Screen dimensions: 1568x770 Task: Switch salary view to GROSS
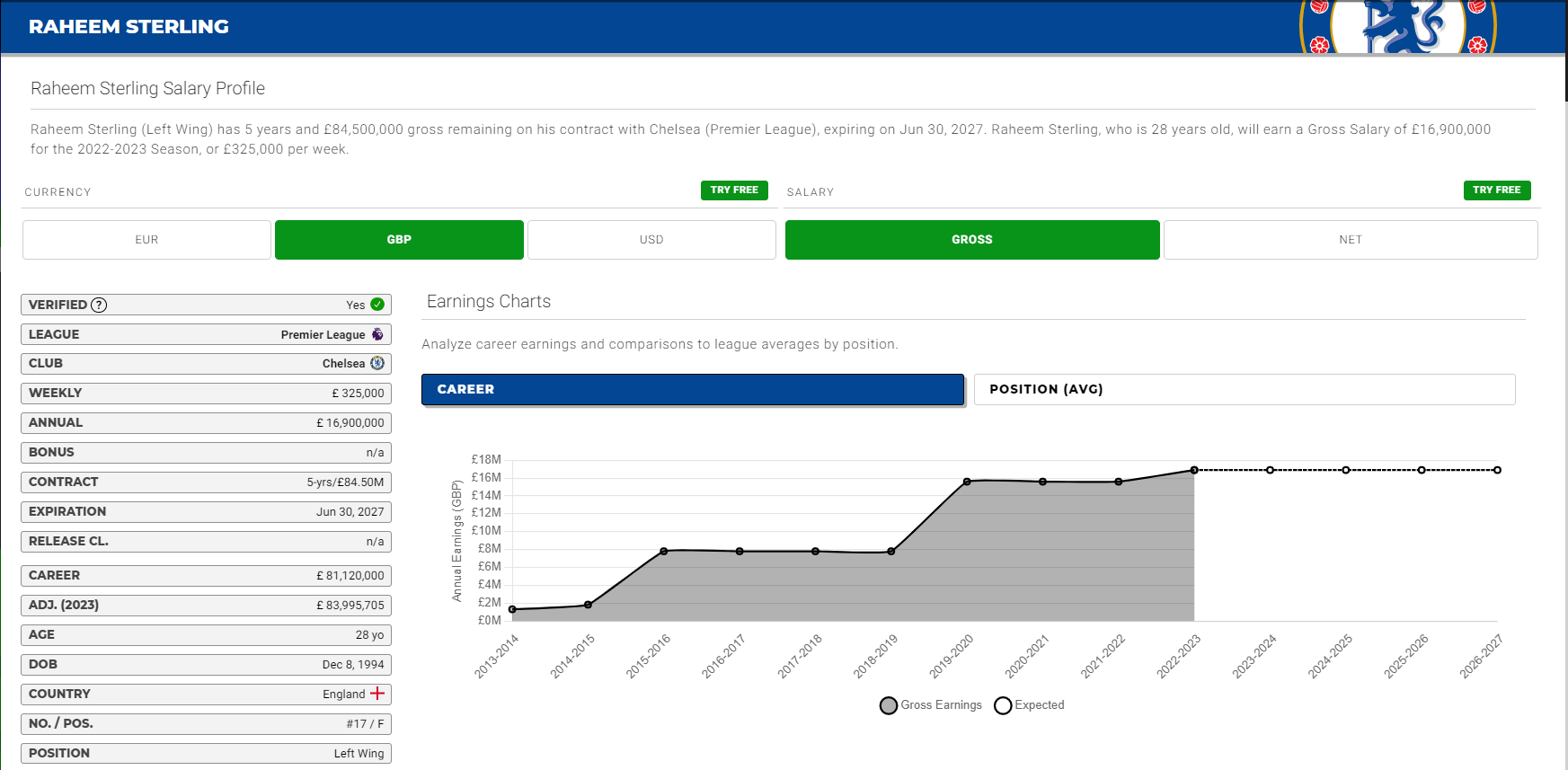point(972,240)
